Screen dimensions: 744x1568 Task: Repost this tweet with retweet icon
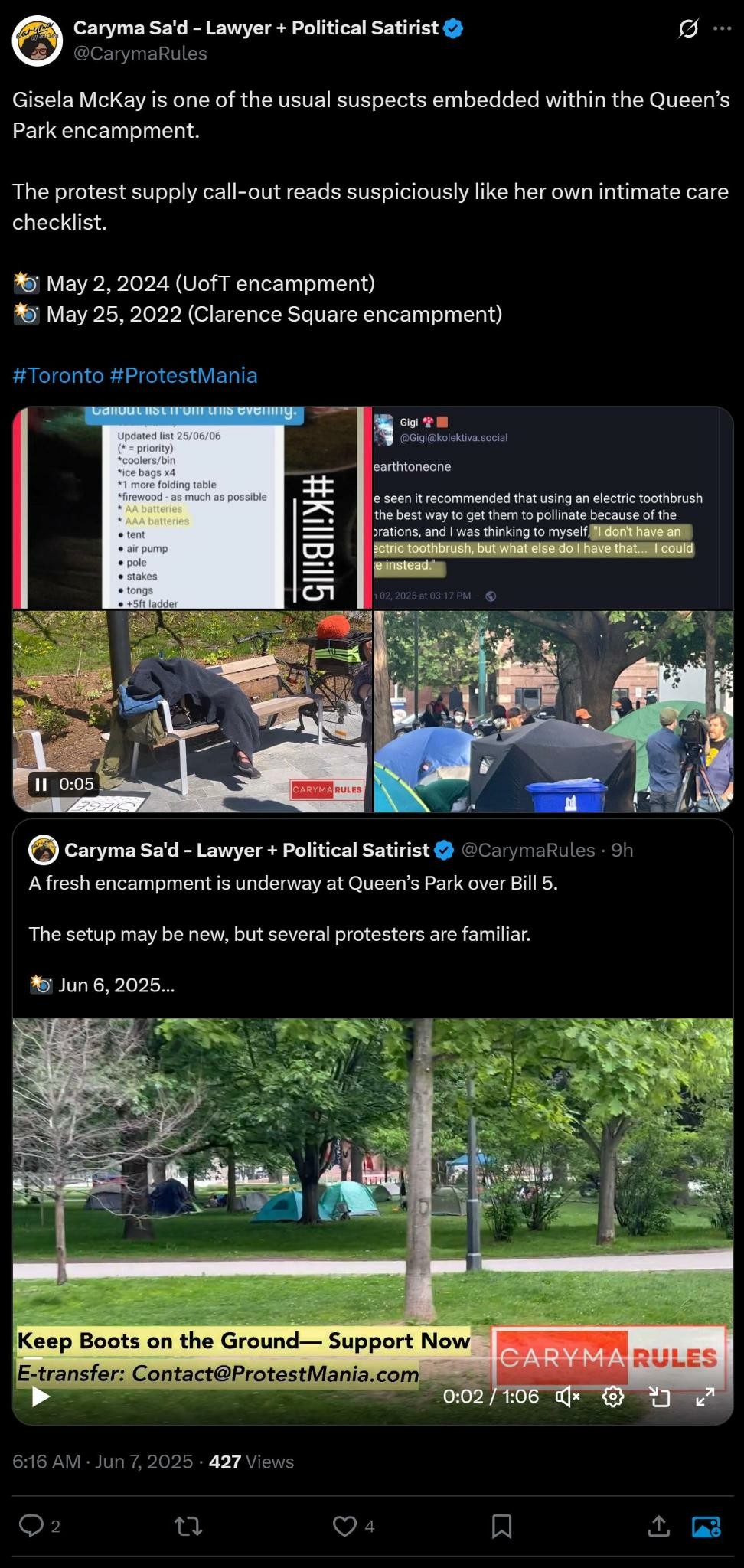tap(188, 1527)
